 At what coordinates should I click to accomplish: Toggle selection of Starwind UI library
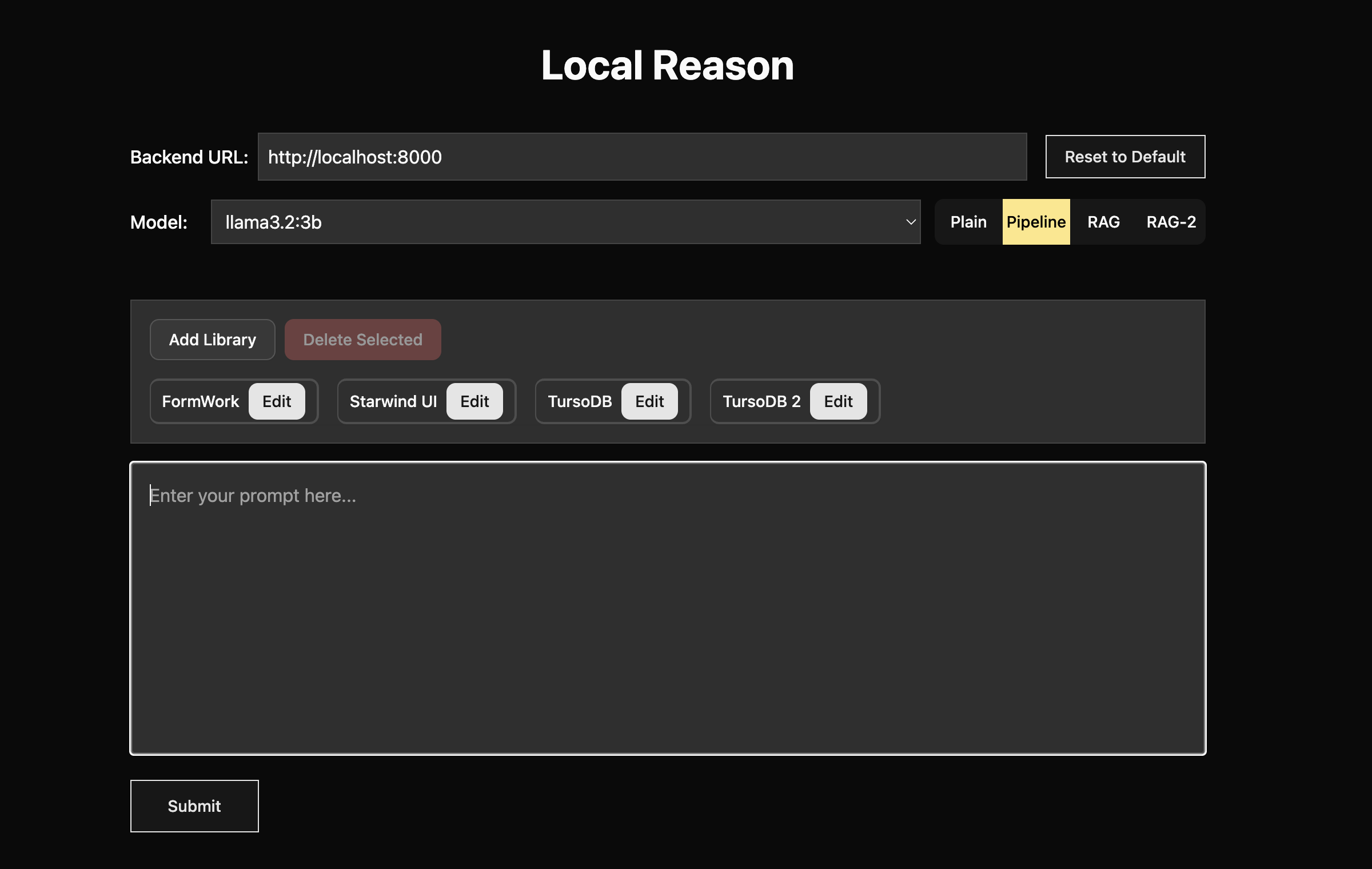[x=393, y=401]
